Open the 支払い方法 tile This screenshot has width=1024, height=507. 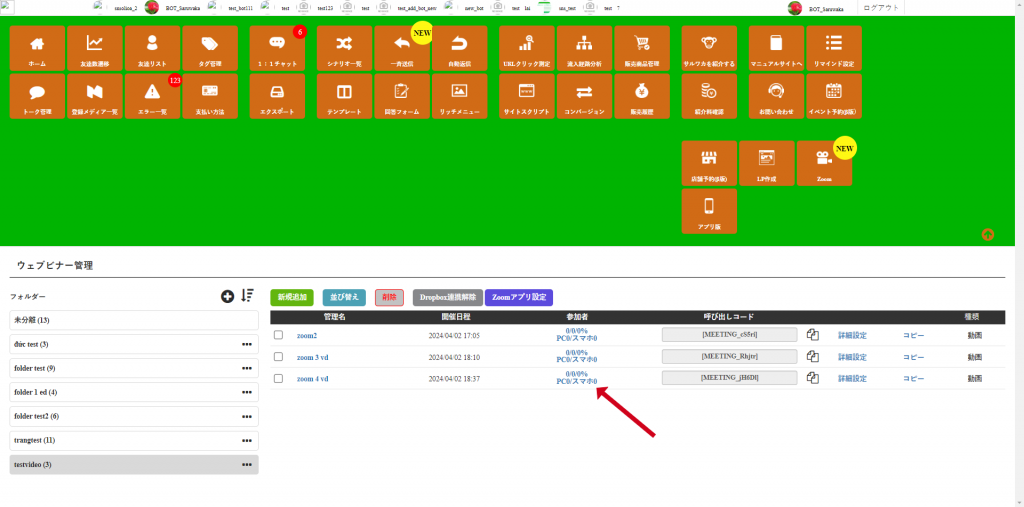pos(210,96)
